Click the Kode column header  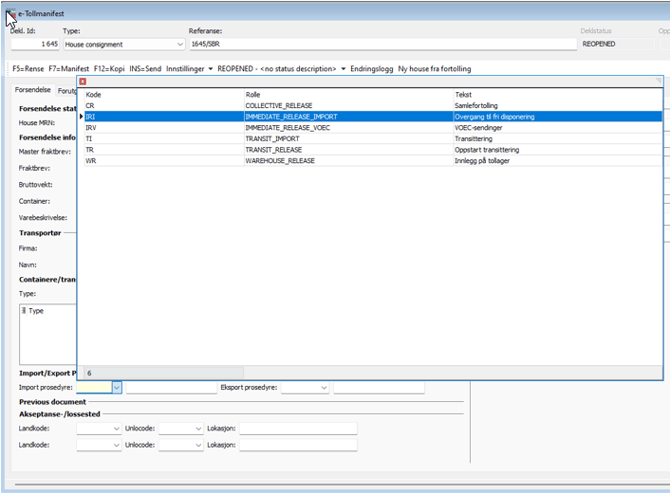click(164, 95)
